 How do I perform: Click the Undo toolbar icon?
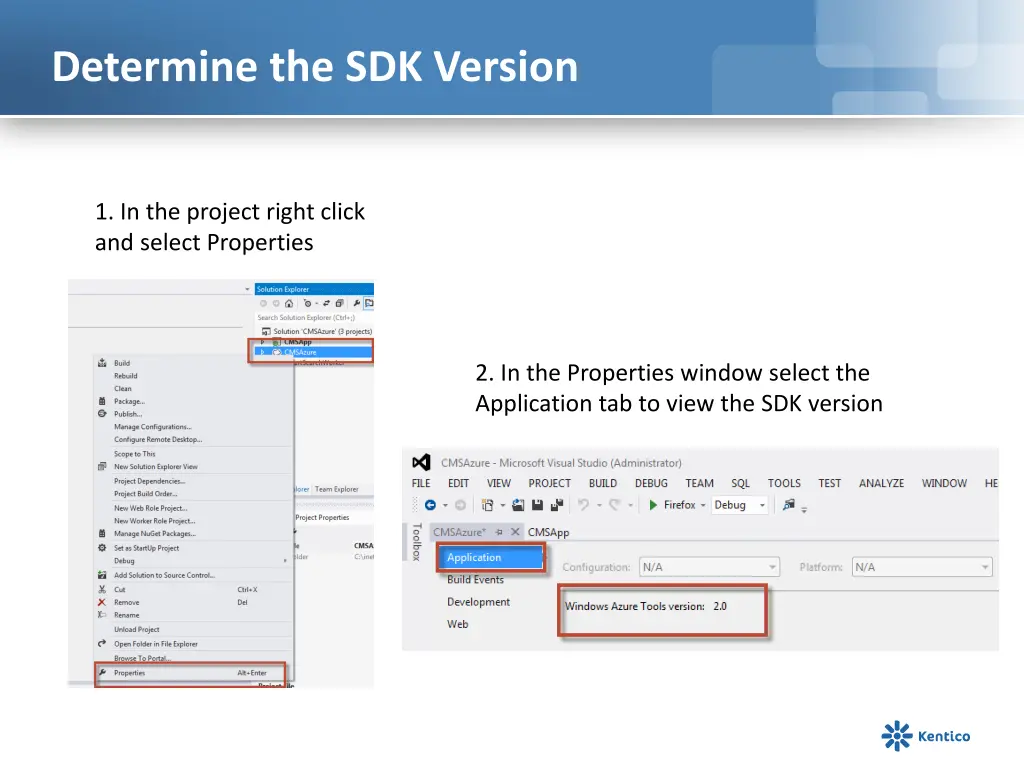[x=583, y=505]
